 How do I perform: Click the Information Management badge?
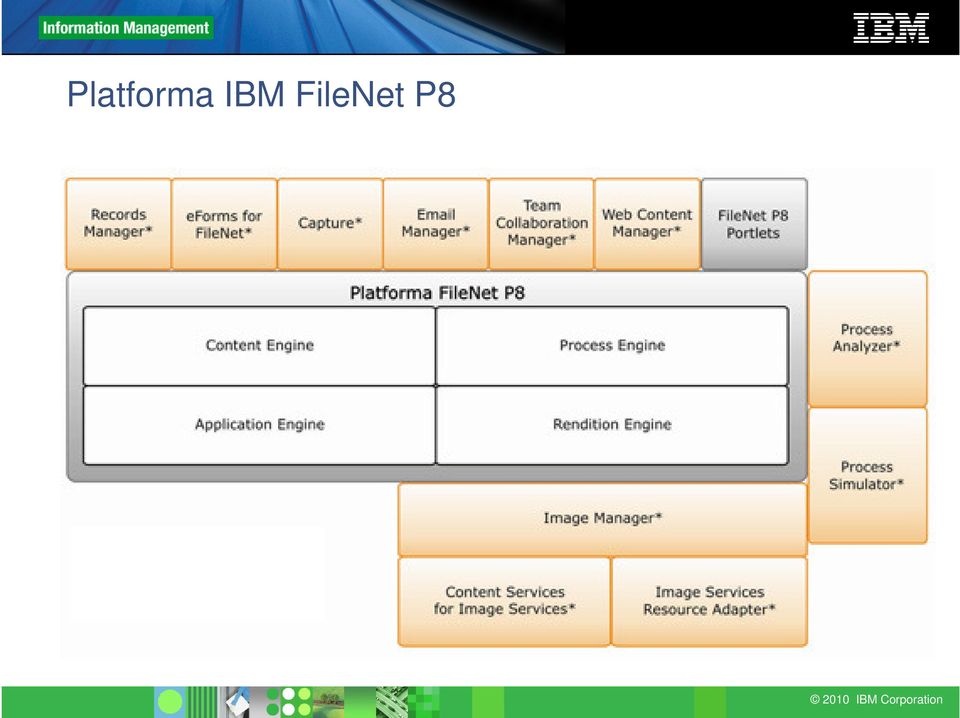[126, 28]
